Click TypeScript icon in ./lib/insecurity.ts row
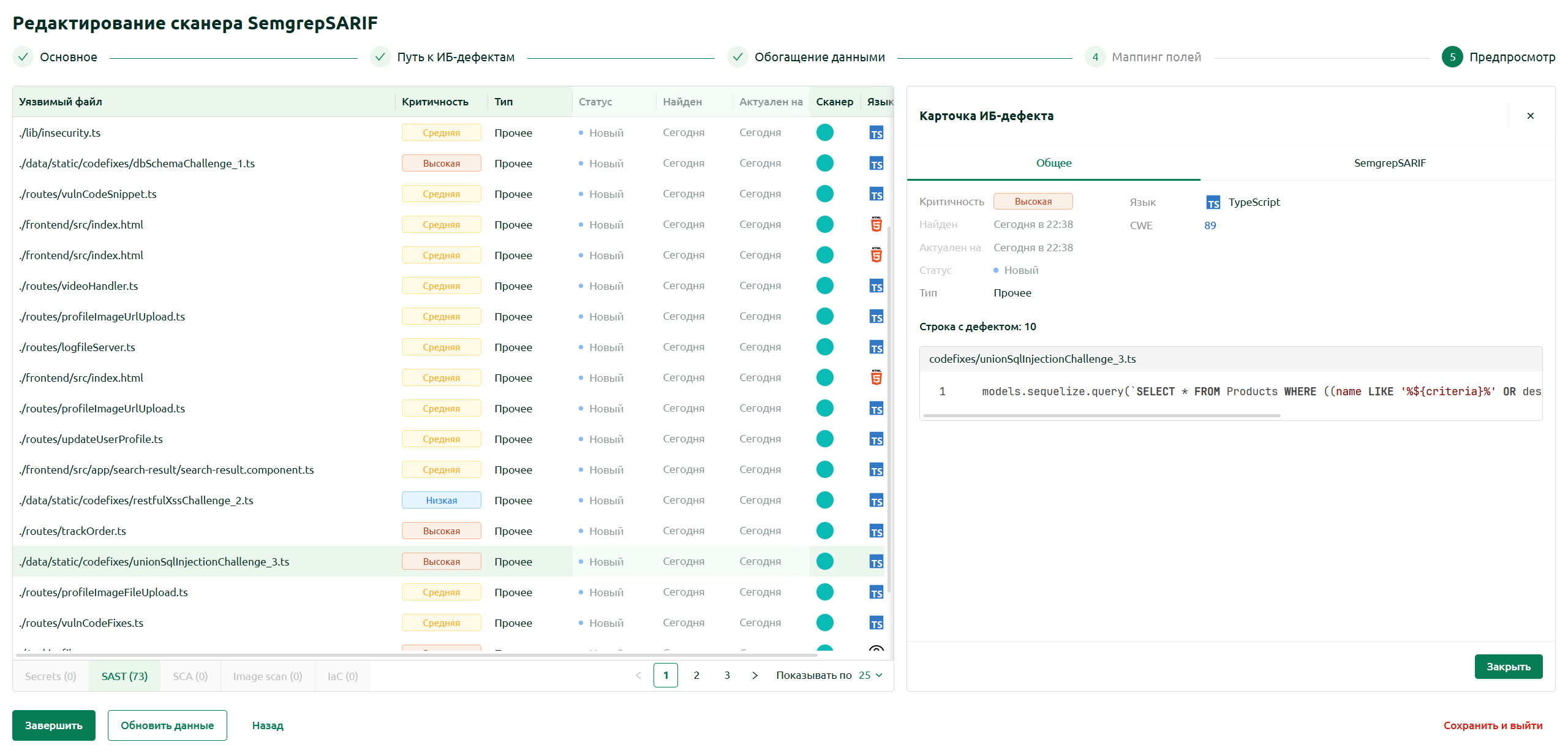 point(876,133)
